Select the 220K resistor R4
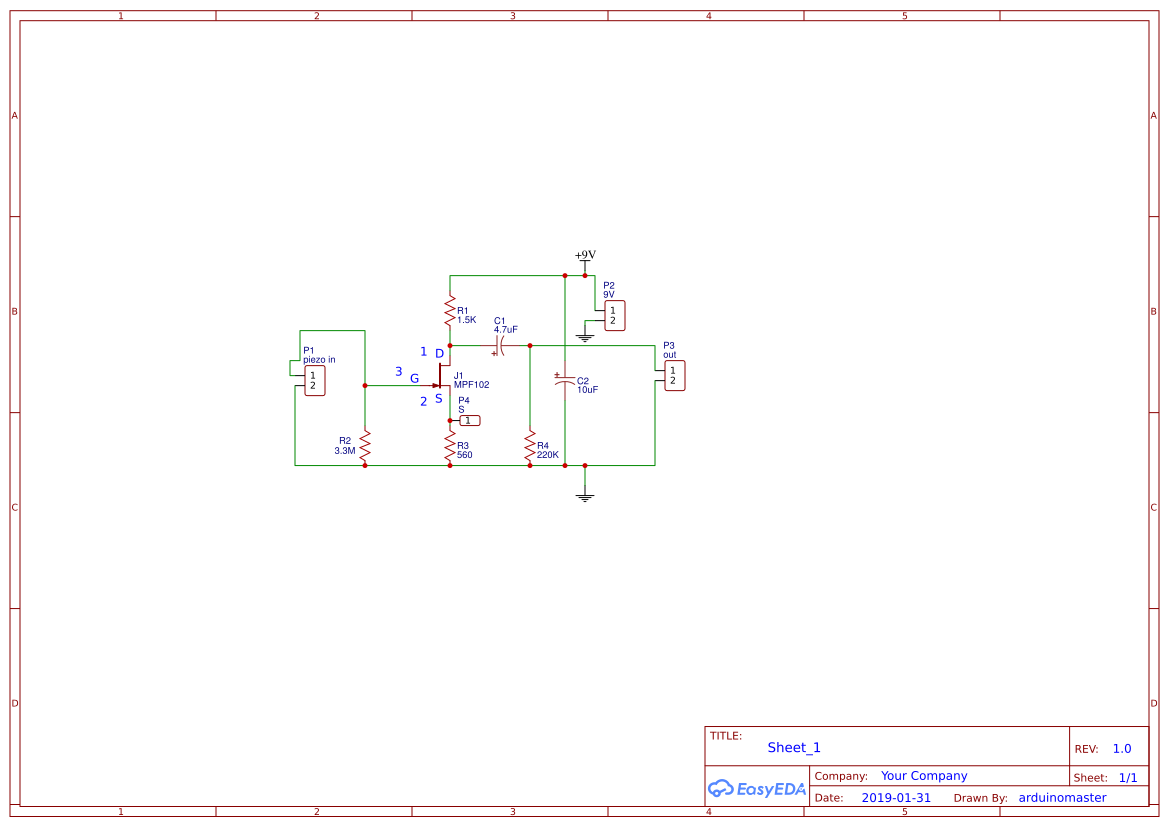The image size is (1169, 827). pos(530,447)
